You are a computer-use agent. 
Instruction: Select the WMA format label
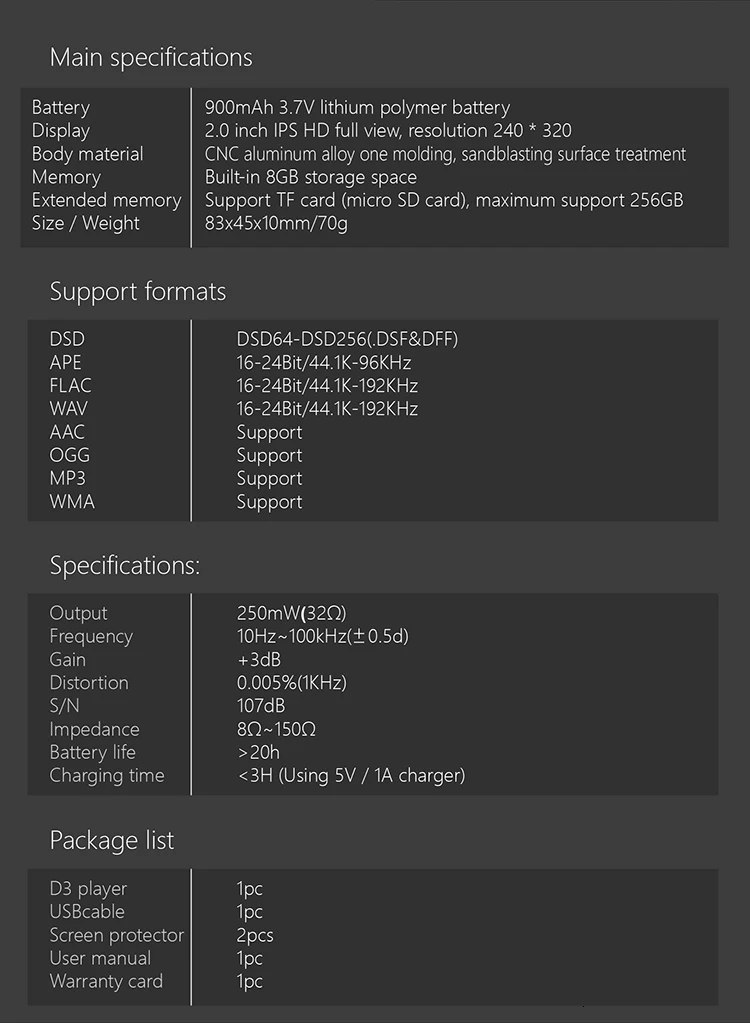[x=72, y=502]
